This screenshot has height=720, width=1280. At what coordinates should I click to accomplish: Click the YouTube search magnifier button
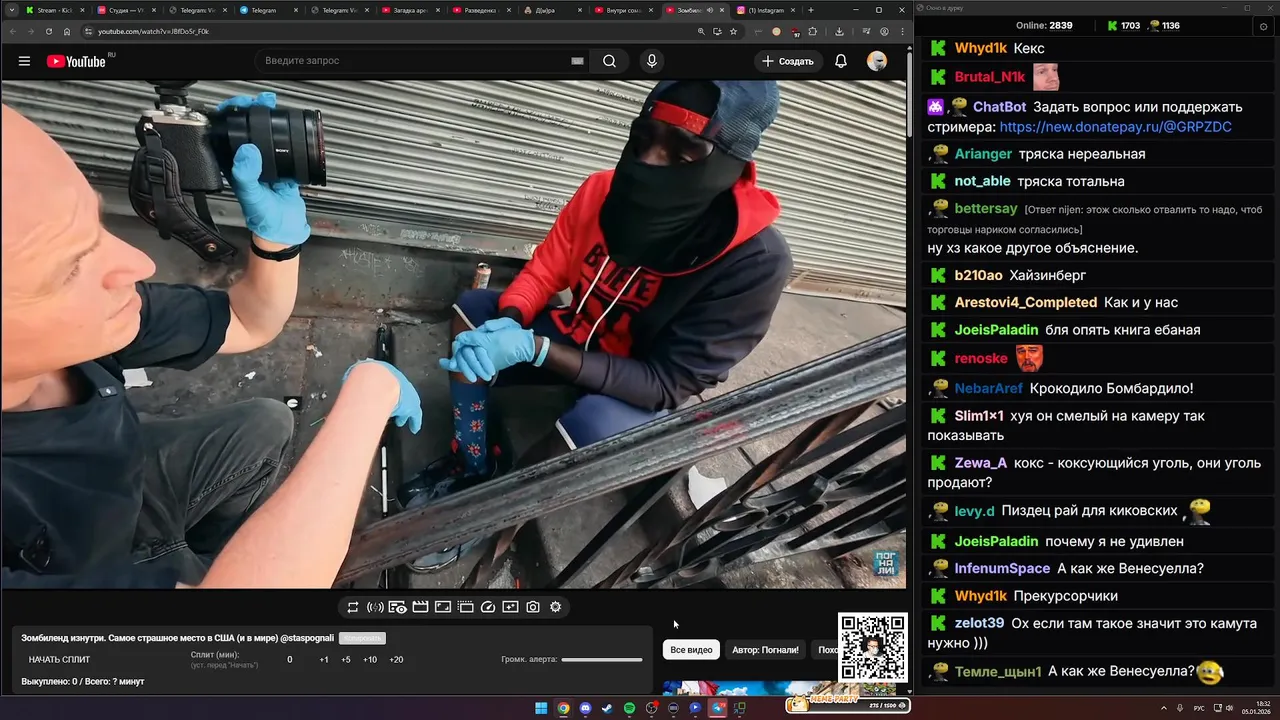tap(609, 61)
